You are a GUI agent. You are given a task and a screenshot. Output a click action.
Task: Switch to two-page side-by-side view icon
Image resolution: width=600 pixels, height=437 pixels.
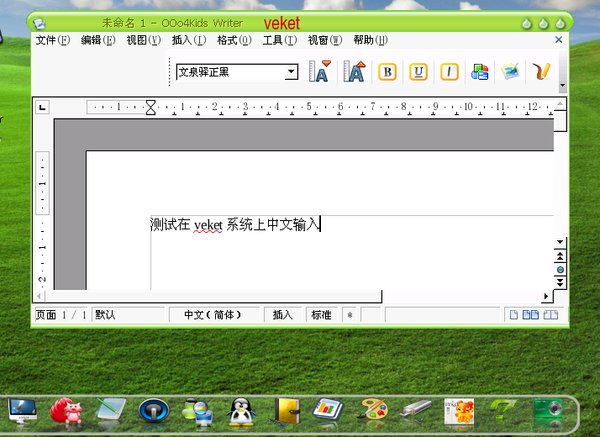pyautogui.click(x=531, y=315)
